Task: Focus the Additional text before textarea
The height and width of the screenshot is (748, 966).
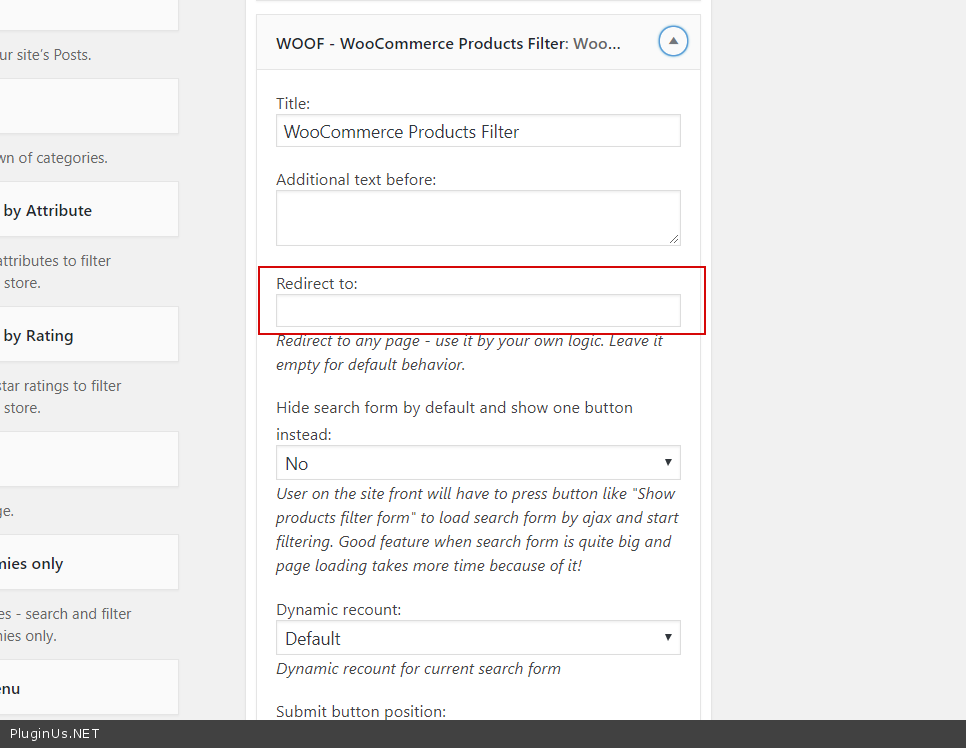Action: pyautogui.click(x=478, y=218)
